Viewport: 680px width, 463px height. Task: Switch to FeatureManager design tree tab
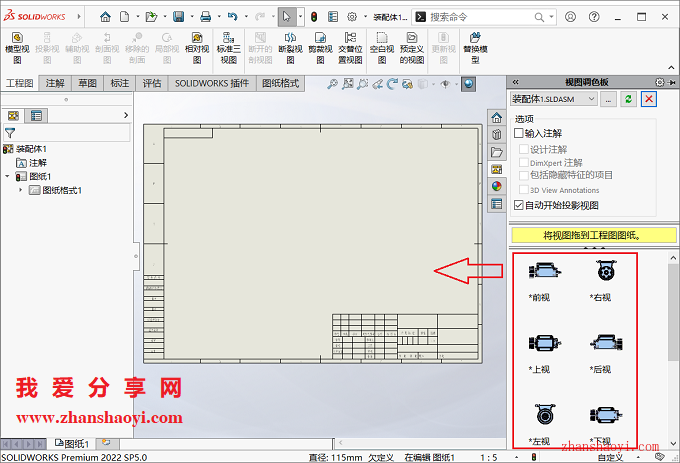coord(13,116)
